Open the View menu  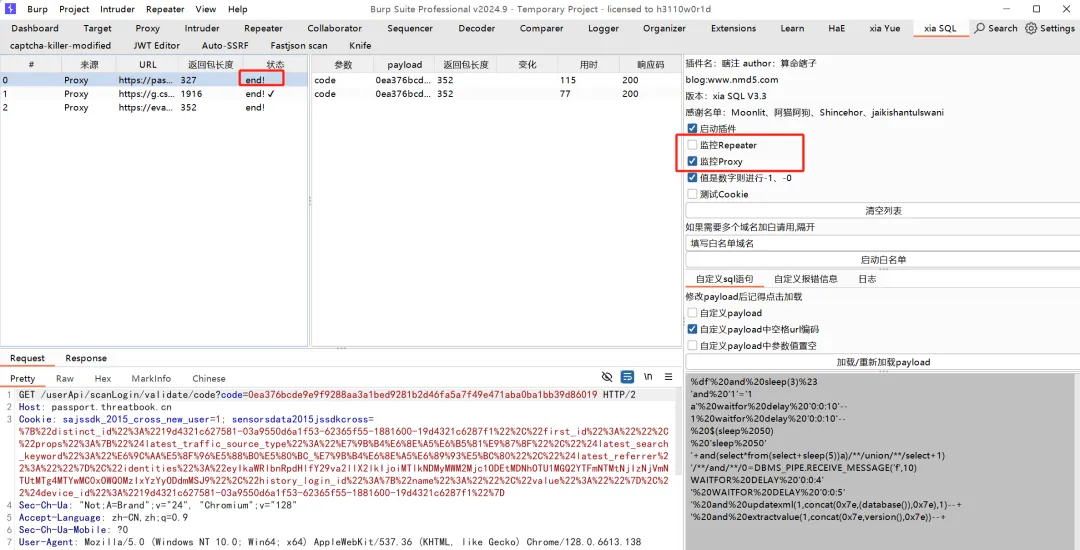coord(205,9)
